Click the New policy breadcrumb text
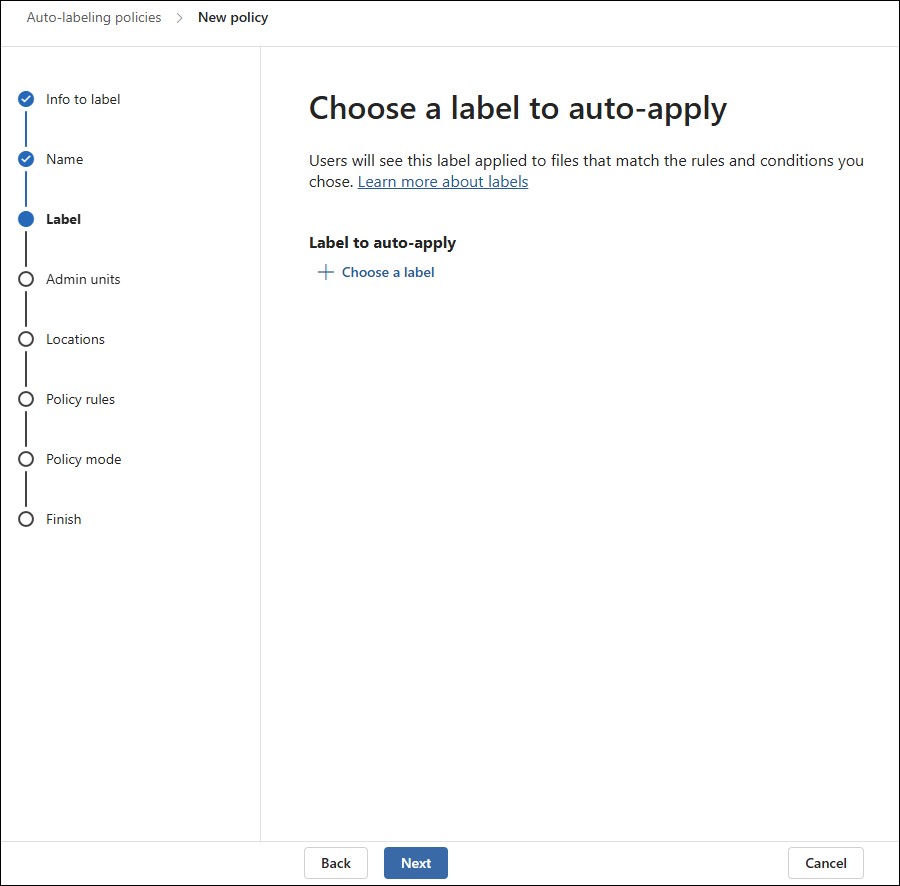 coord(233,17)
